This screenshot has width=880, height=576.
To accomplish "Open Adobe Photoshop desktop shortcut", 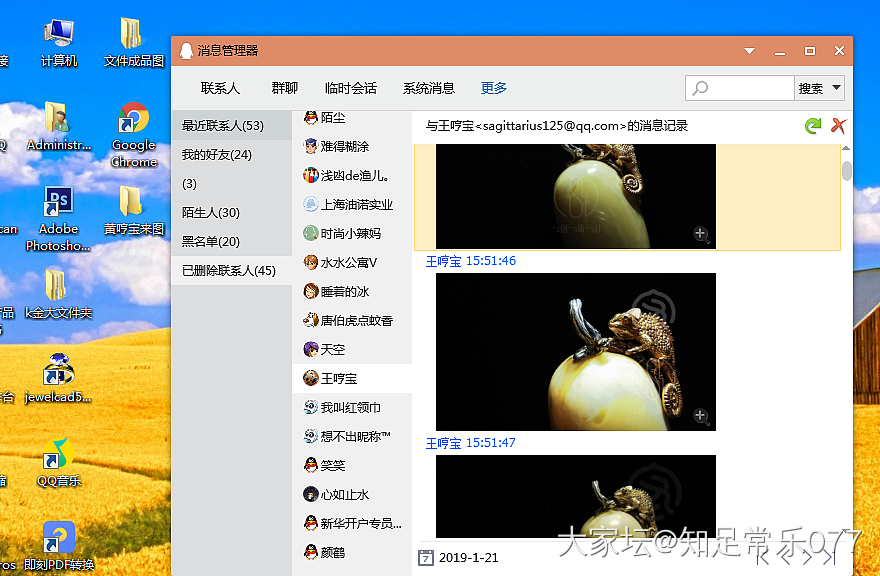I will click(58, 205).
